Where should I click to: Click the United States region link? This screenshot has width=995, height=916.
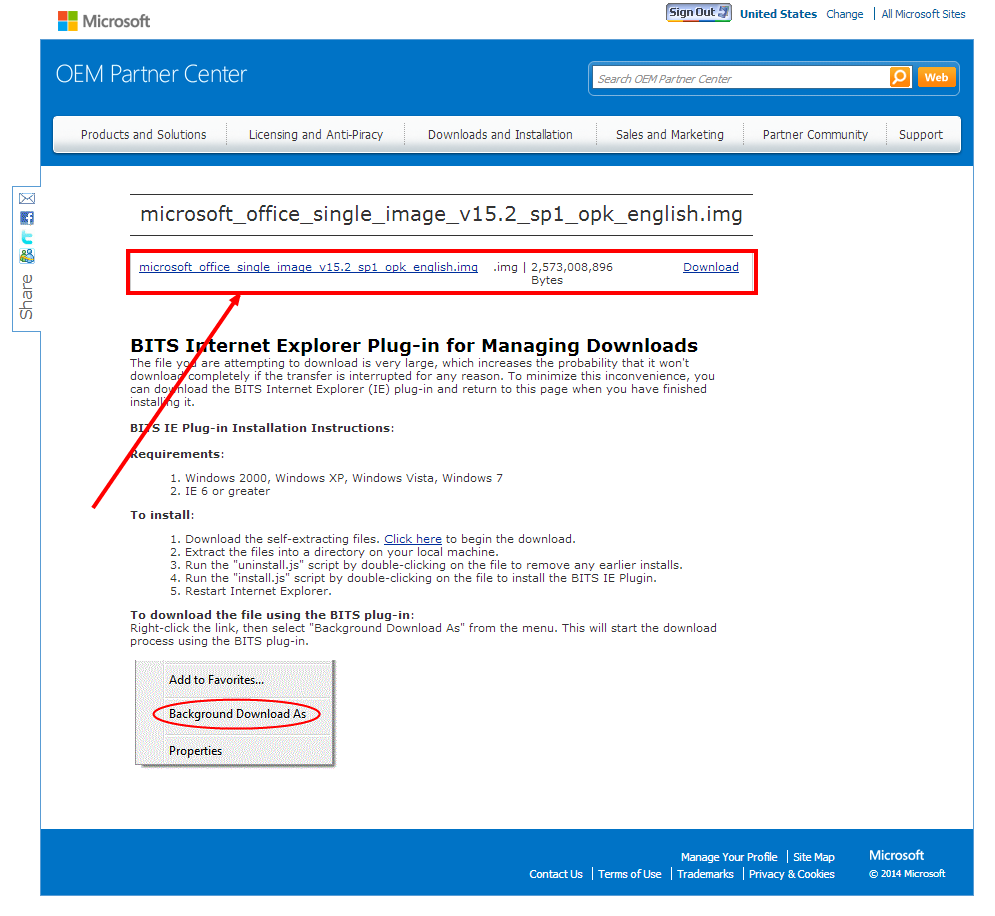click(x=778, y=14)
